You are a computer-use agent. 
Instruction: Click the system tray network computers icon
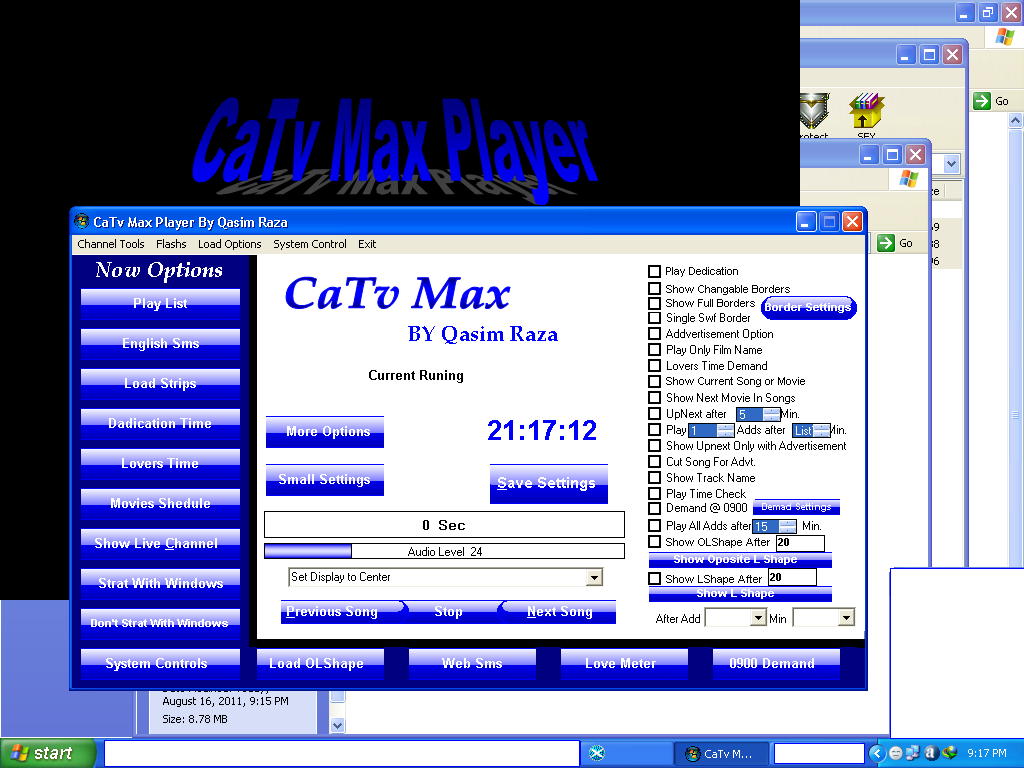913,753
